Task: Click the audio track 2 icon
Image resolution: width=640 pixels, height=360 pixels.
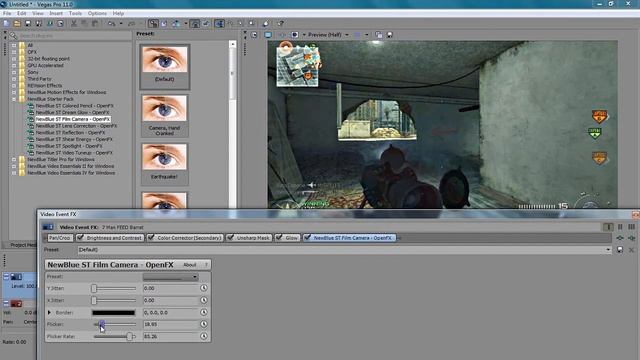Action: [16, 304]
